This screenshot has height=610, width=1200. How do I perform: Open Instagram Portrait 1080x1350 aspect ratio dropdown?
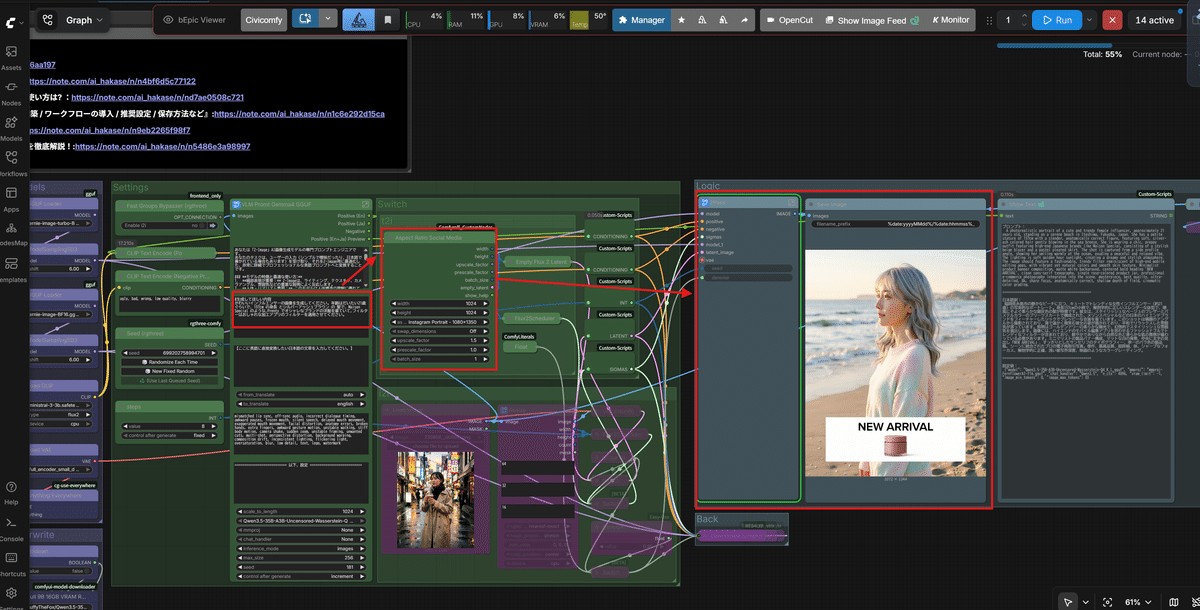tap(439, 322)
